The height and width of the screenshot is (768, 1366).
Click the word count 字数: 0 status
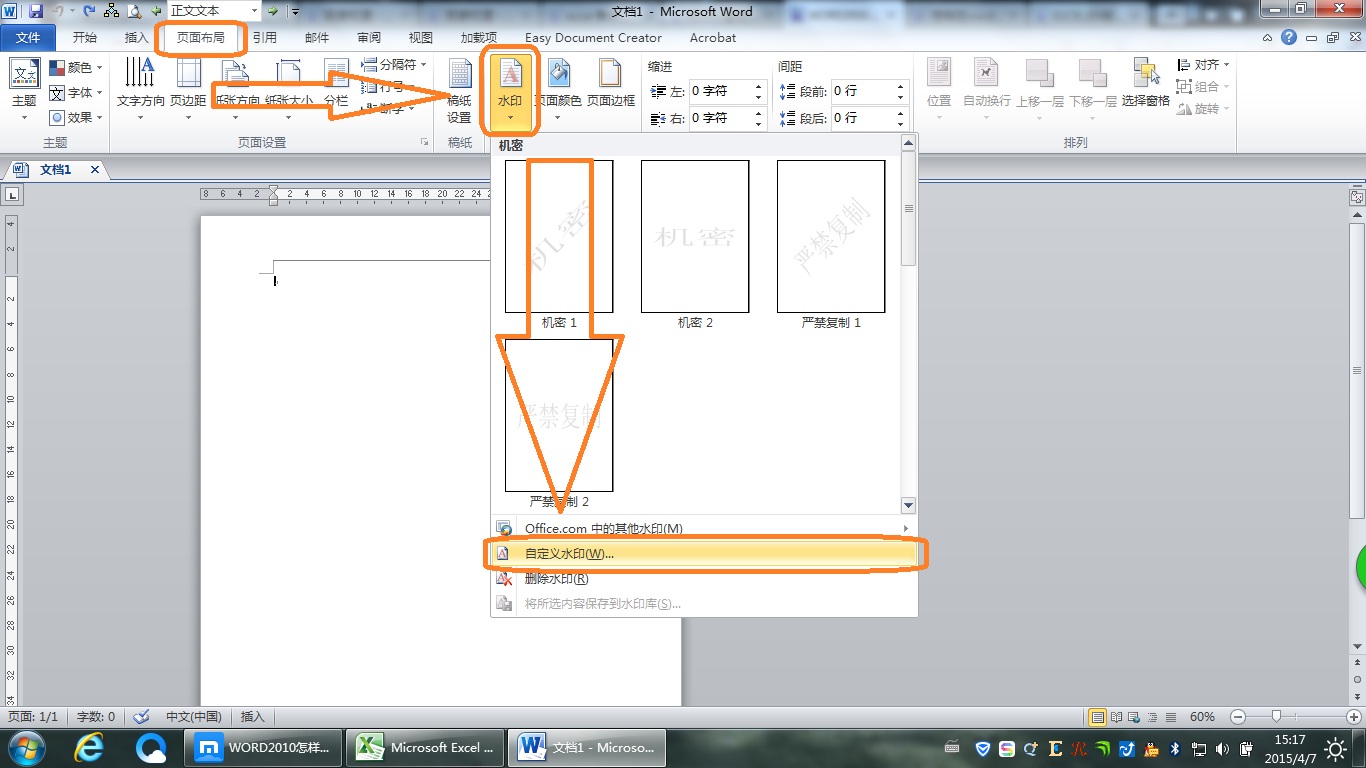(x=97, y=717)
